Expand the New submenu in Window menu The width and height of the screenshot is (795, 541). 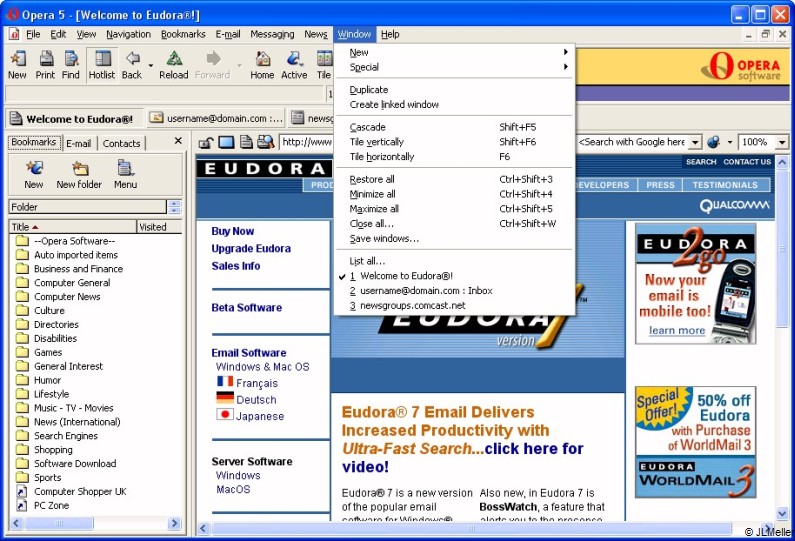click(x=454, y=52)
